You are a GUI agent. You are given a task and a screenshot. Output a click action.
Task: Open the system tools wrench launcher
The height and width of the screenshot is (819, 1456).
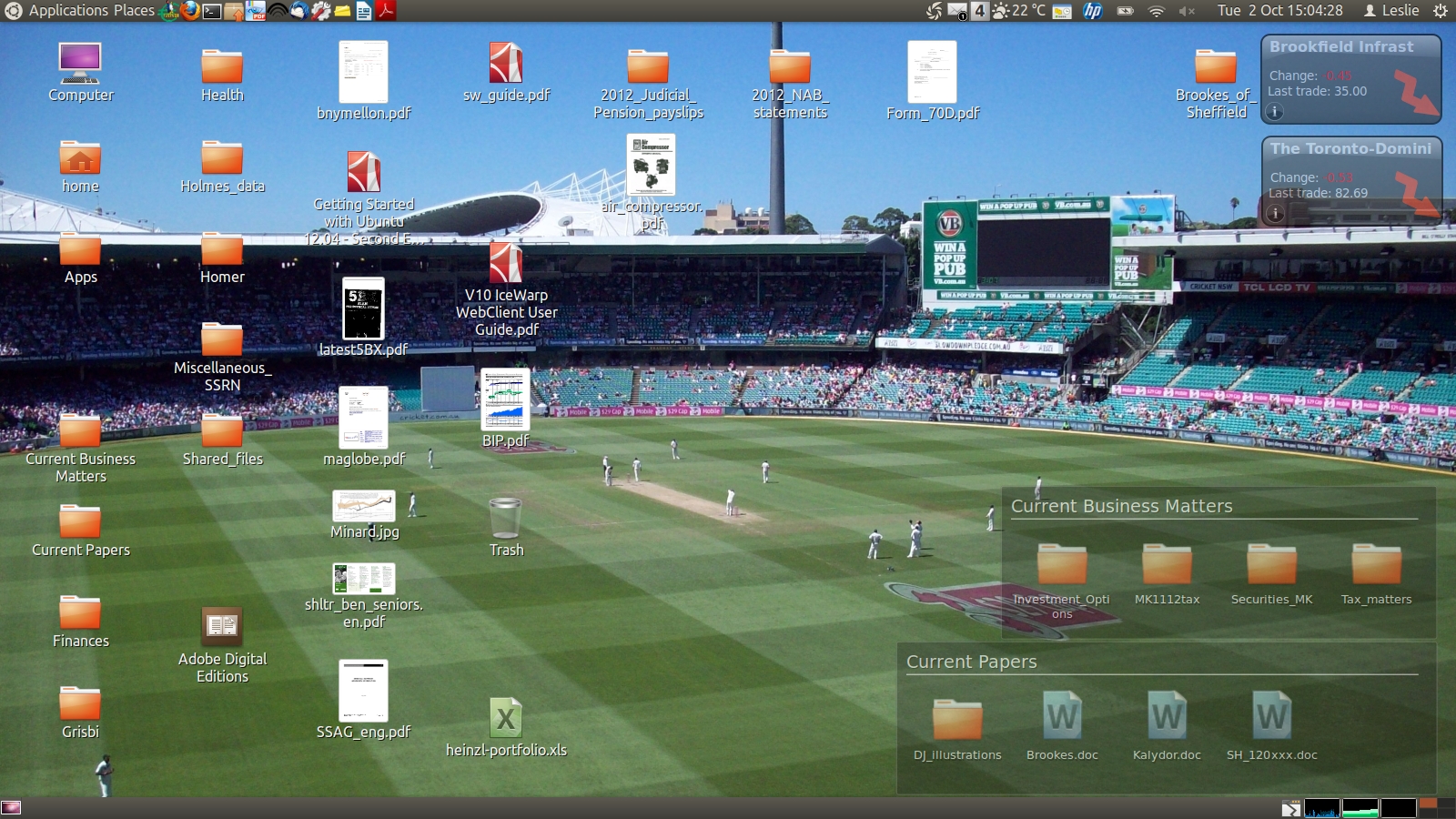click(x=321, y=11)
